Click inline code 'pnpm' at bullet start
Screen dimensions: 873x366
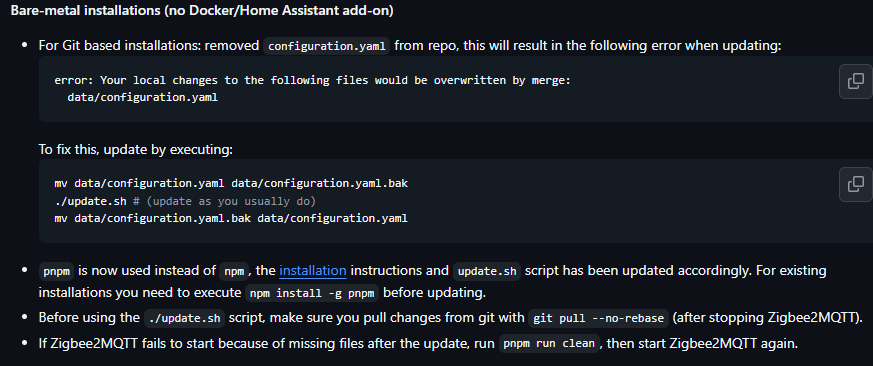[x=57, y=271]
